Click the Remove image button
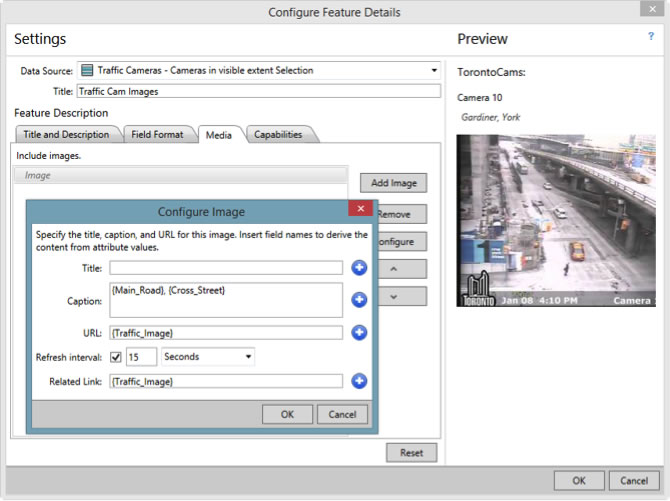Viewport: 670px width, 501px height. click(x=402, y=214)
